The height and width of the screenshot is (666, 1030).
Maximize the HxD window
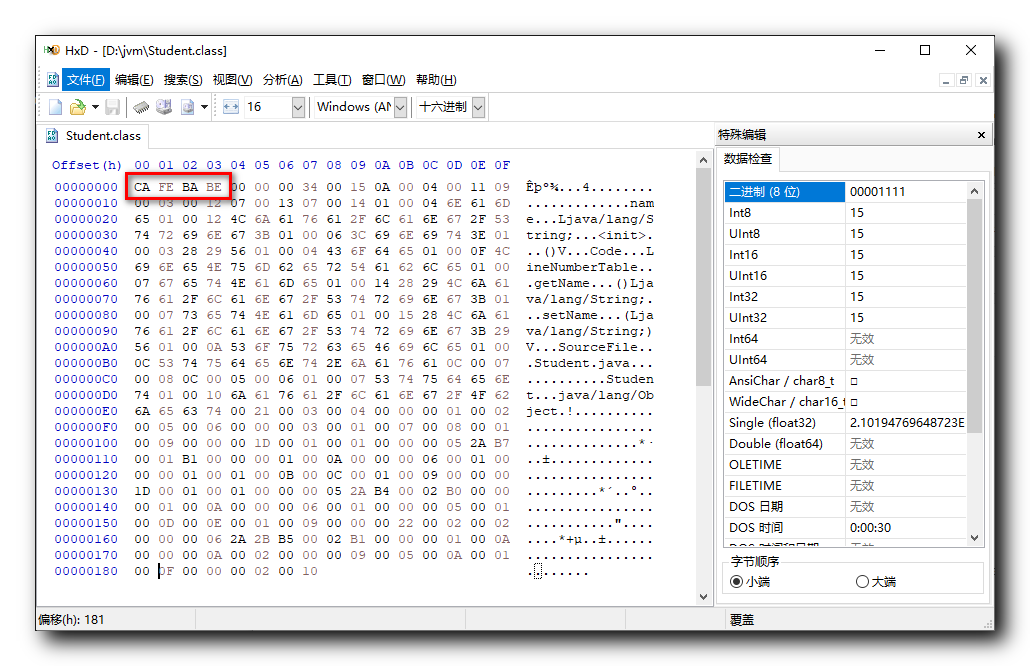click(x=925, y=51)
